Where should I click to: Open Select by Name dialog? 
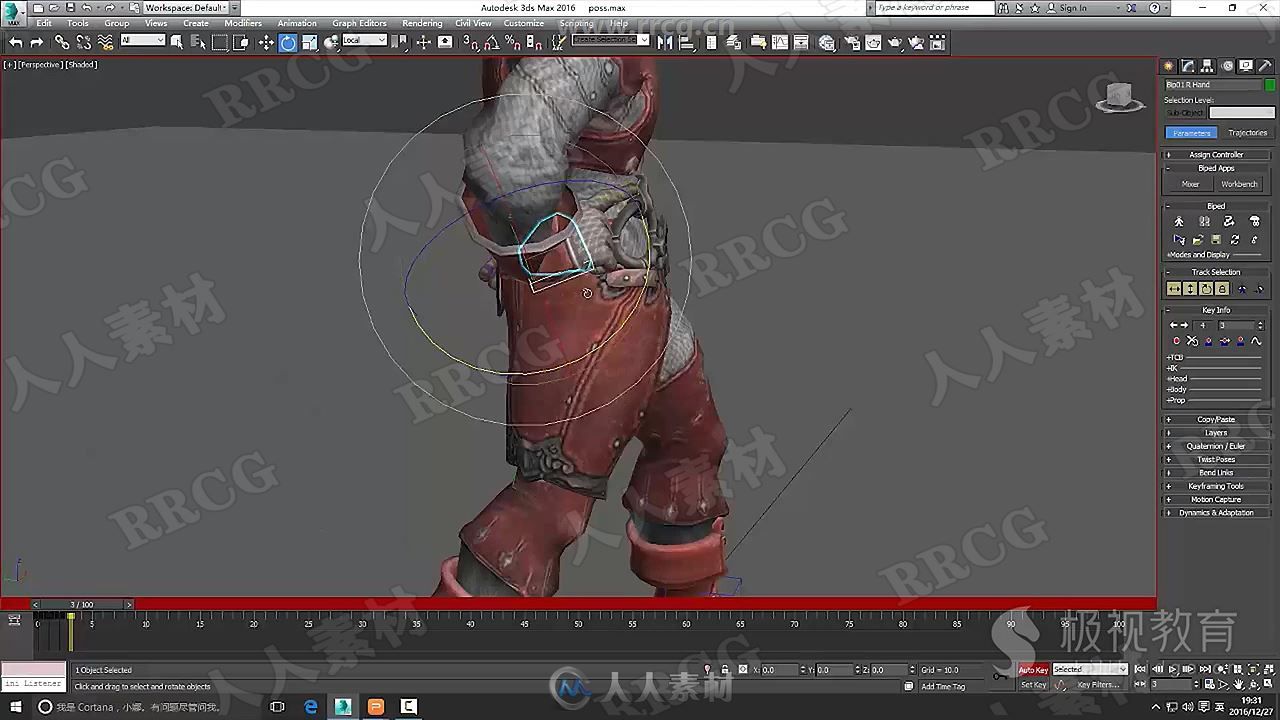tap(198, 42)
